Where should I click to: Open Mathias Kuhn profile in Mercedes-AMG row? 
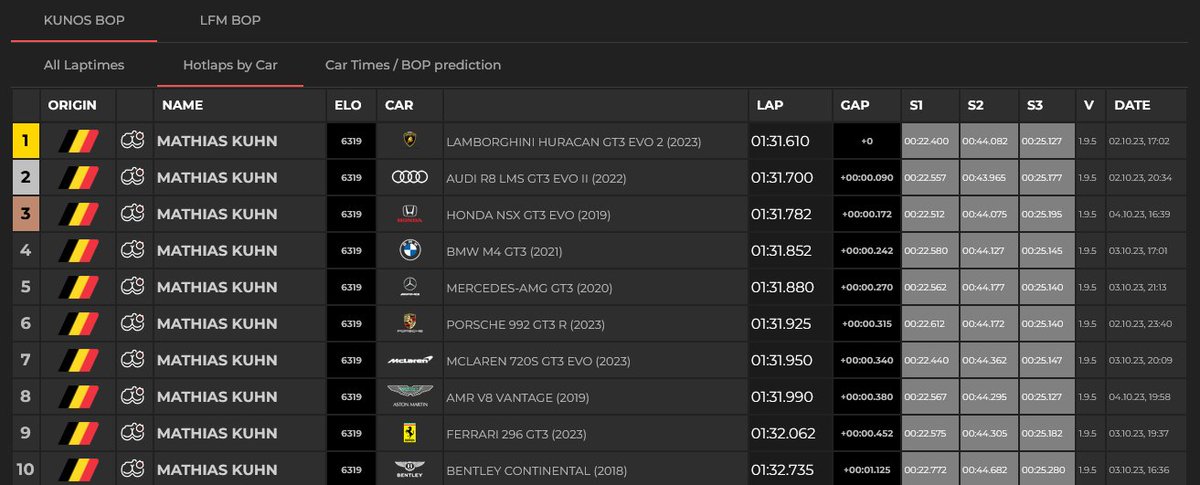coord(217,288)
